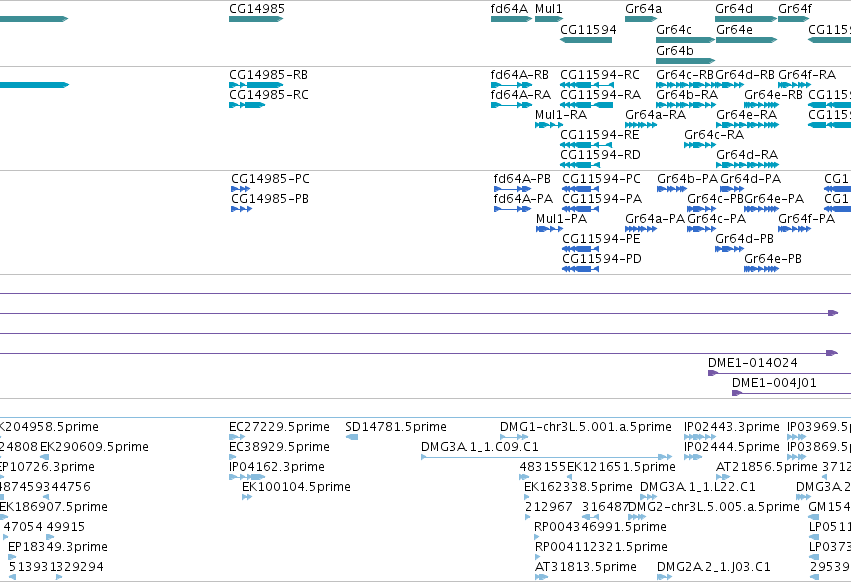Select protein CG14985-PC

tap(241, 189)
